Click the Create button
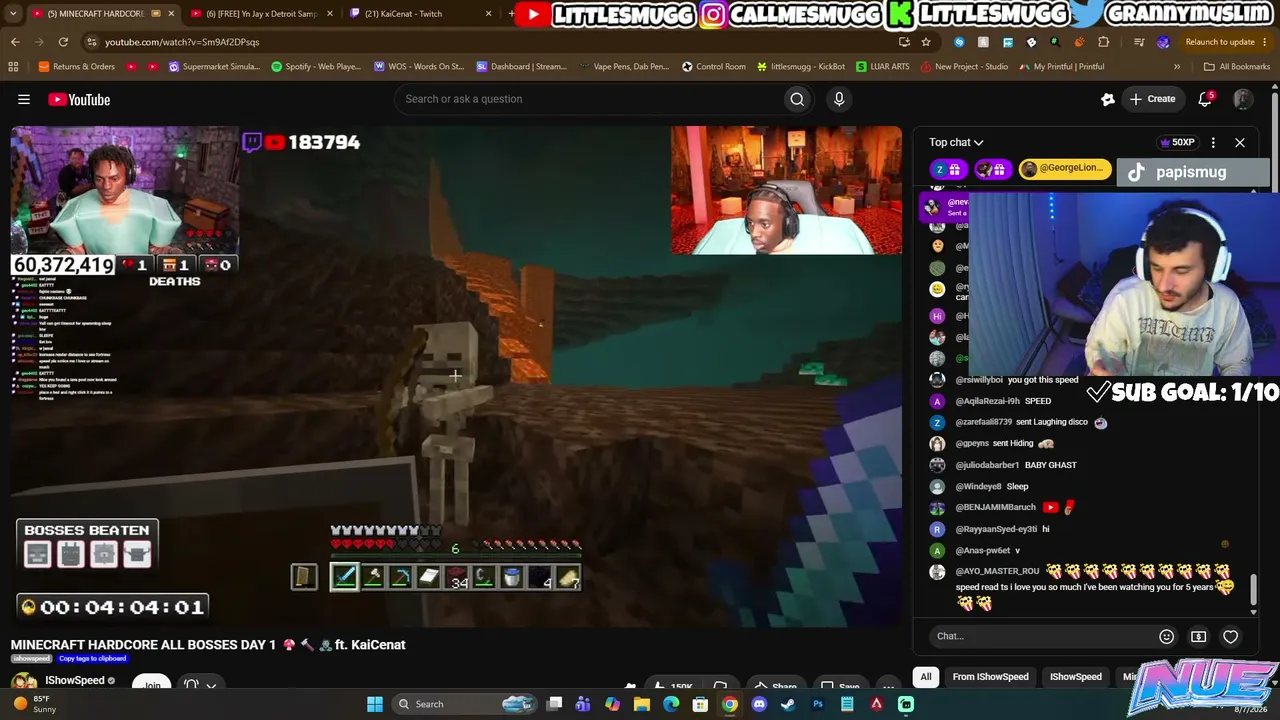Image resolution: width=1280 pixels, height=720 pixels. coord(1152,99)
